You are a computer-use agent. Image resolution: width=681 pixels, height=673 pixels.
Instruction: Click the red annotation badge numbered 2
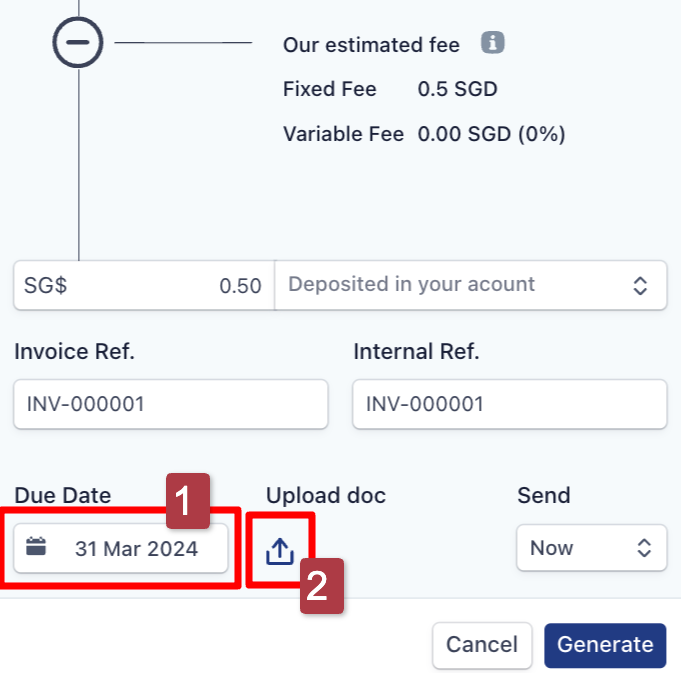coord(317,586)
